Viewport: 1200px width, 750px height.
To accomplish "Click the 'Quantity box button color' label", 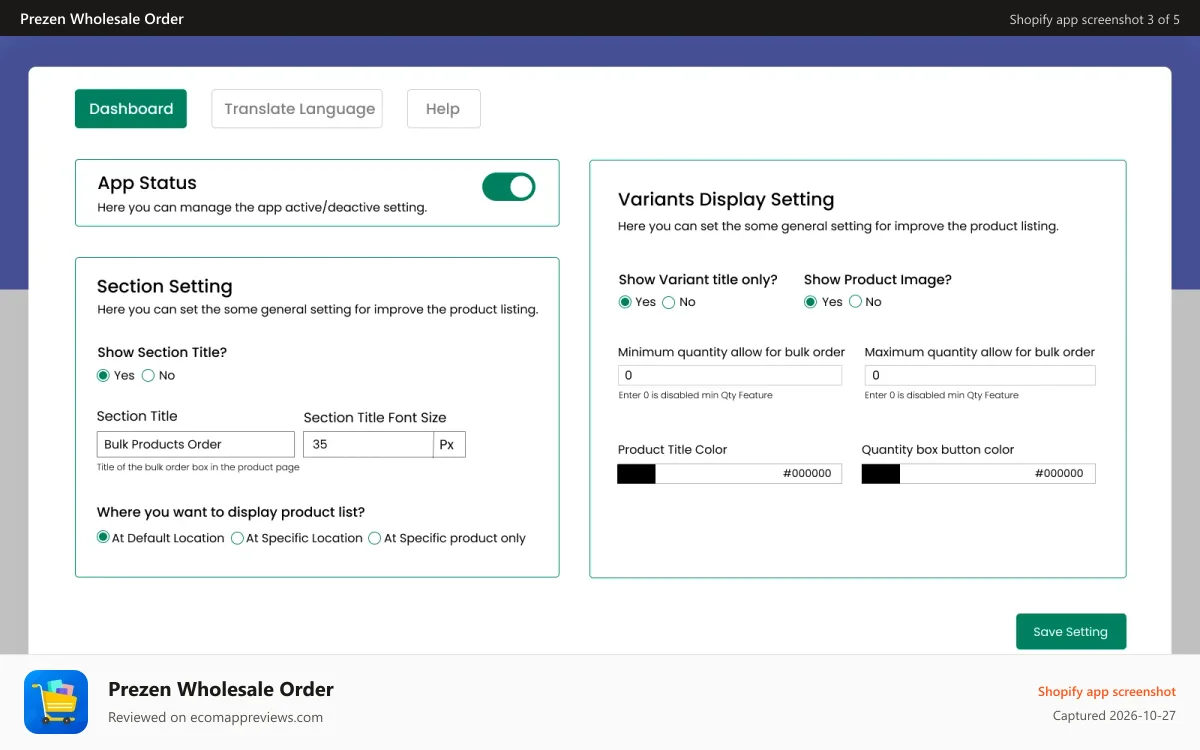I will coord(938,450).
